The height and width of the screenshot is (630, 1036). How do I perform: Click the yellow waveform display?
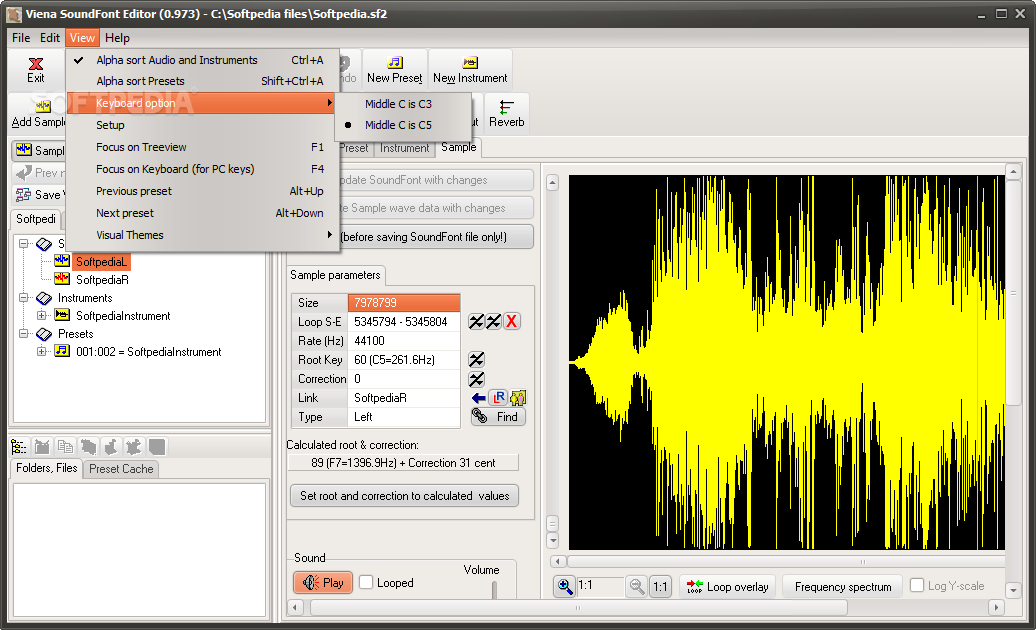click(786, 362)
